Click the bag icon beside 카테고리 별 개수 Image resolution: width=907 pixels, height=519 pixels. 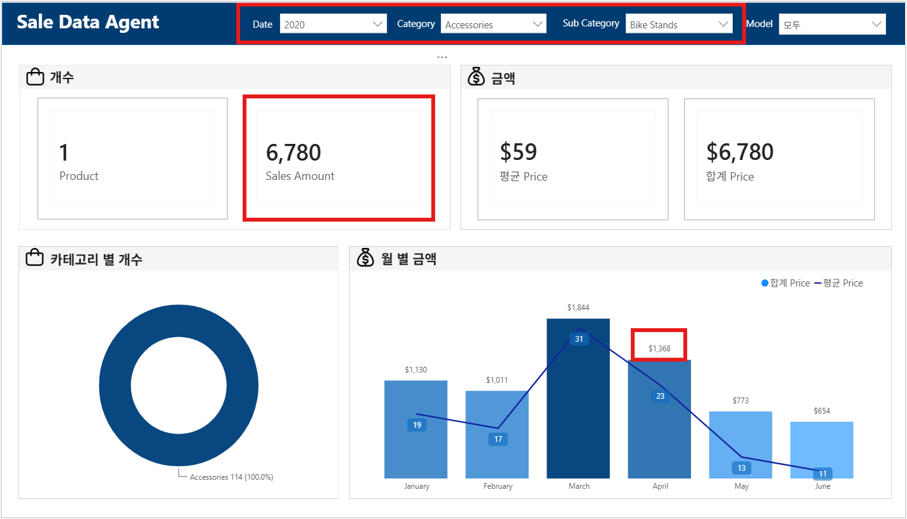pos(35,257)
